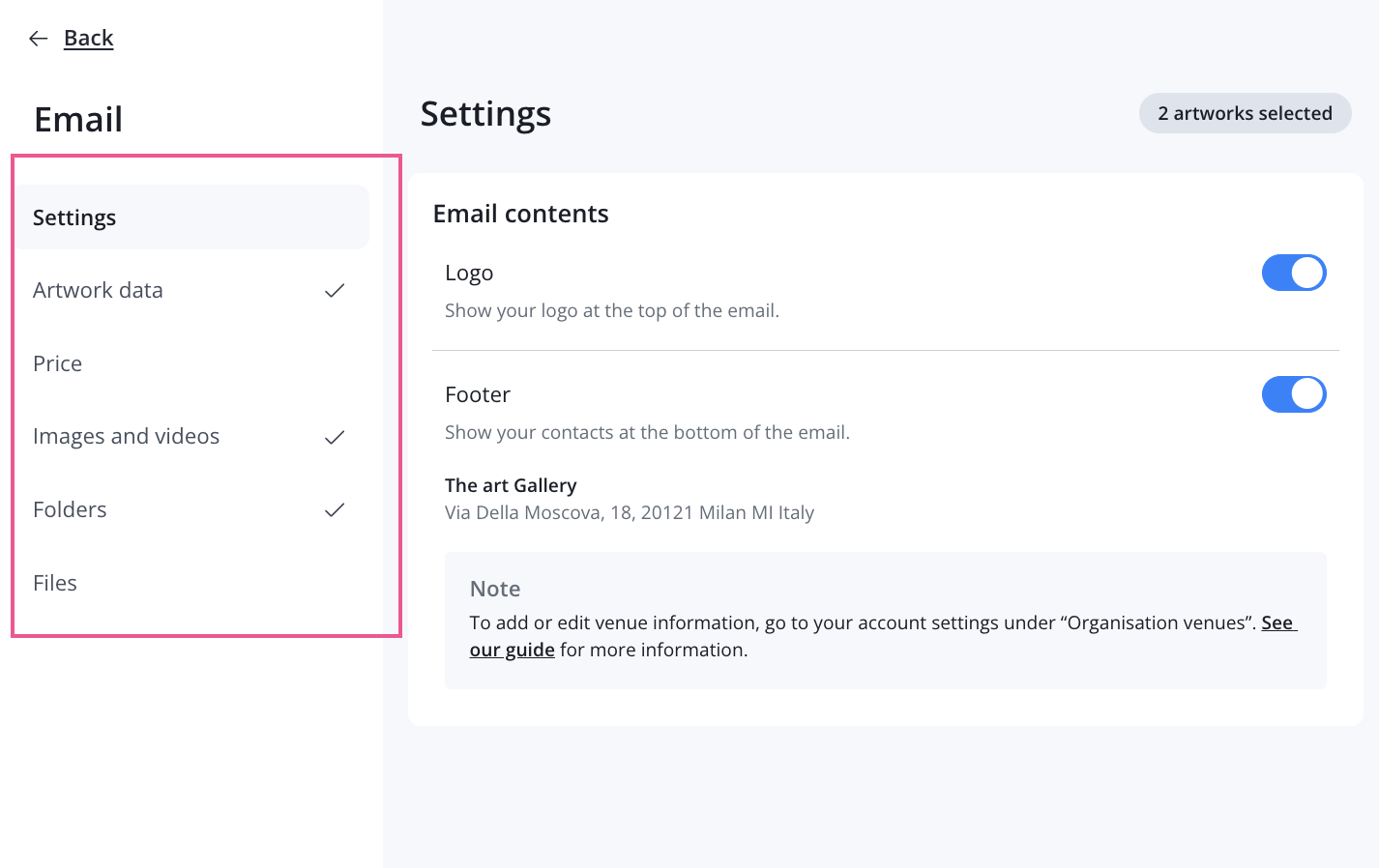Open the Settings section in sidebar
Viewport: 1379px width, 868px height.
191,217
